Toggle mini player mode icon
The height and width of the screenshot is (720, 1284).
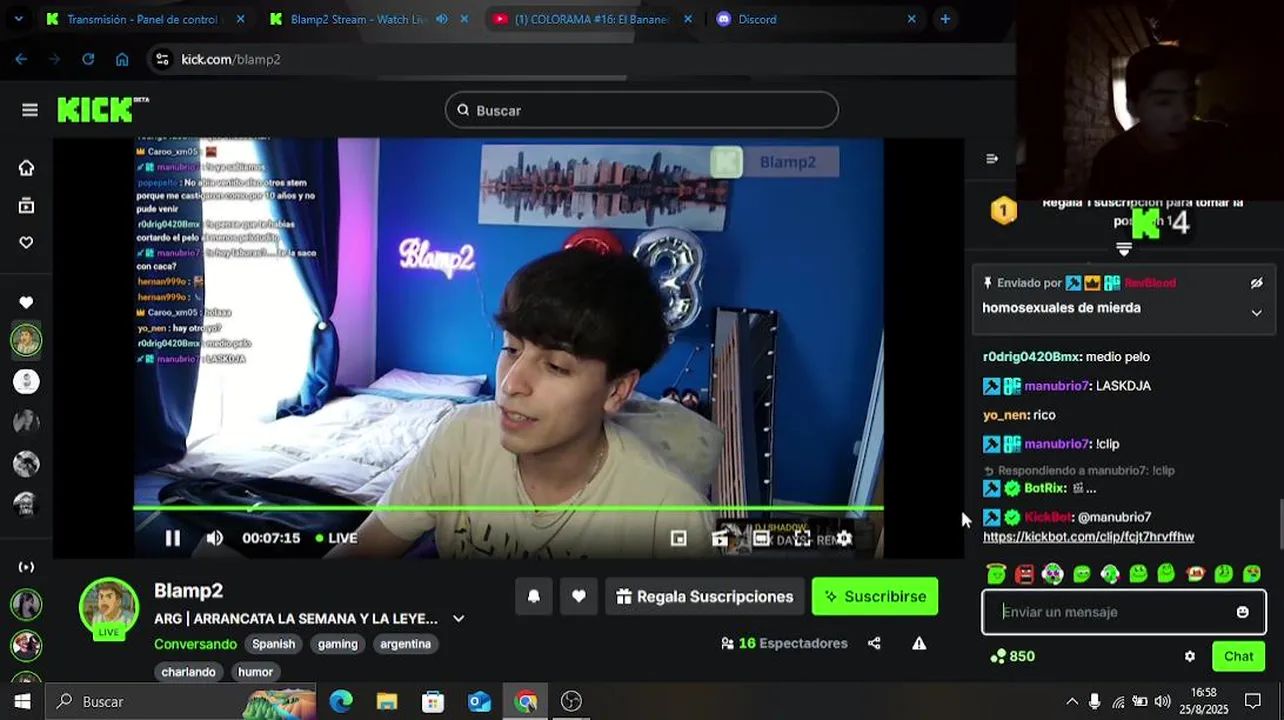678,538
